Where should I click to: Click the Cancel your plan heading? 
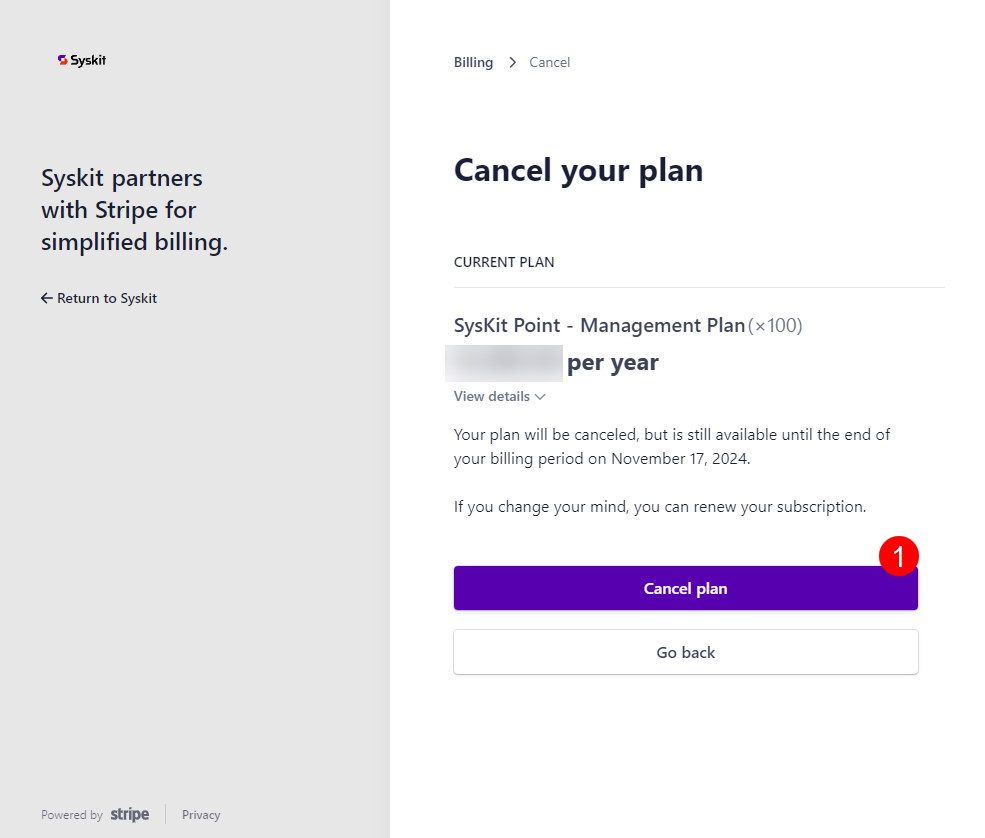578,170
